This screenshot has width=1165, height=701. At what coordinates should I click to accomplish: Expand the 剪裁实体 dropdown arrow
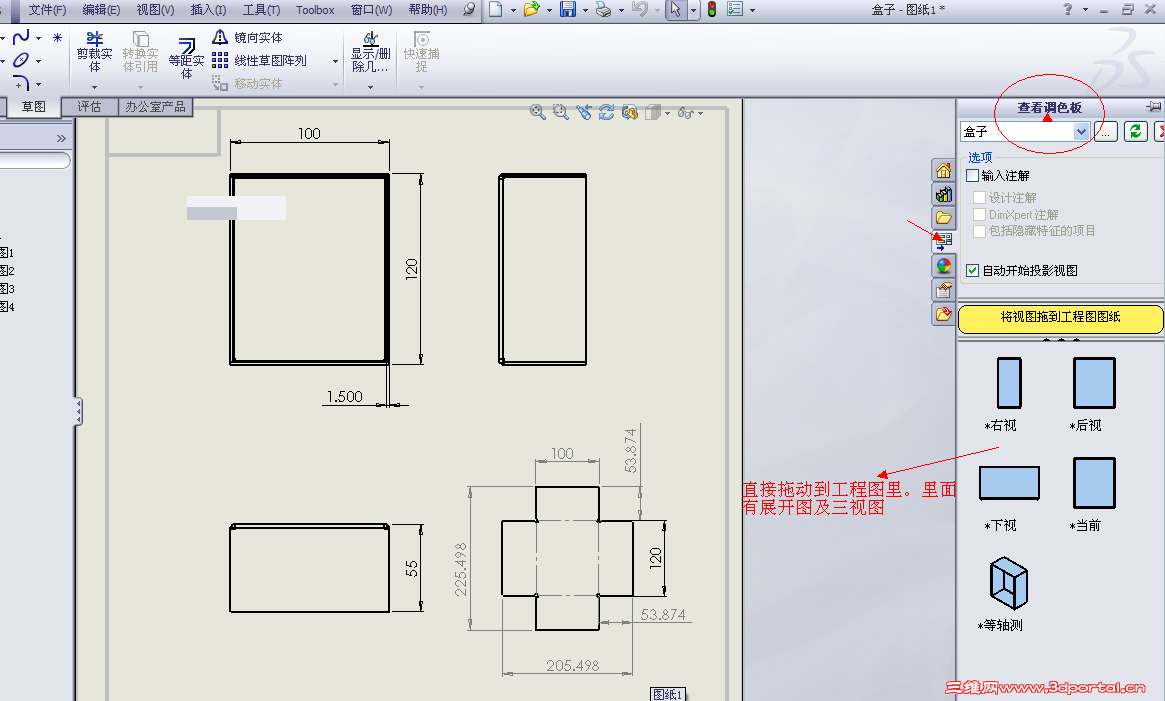click(94, 87)
